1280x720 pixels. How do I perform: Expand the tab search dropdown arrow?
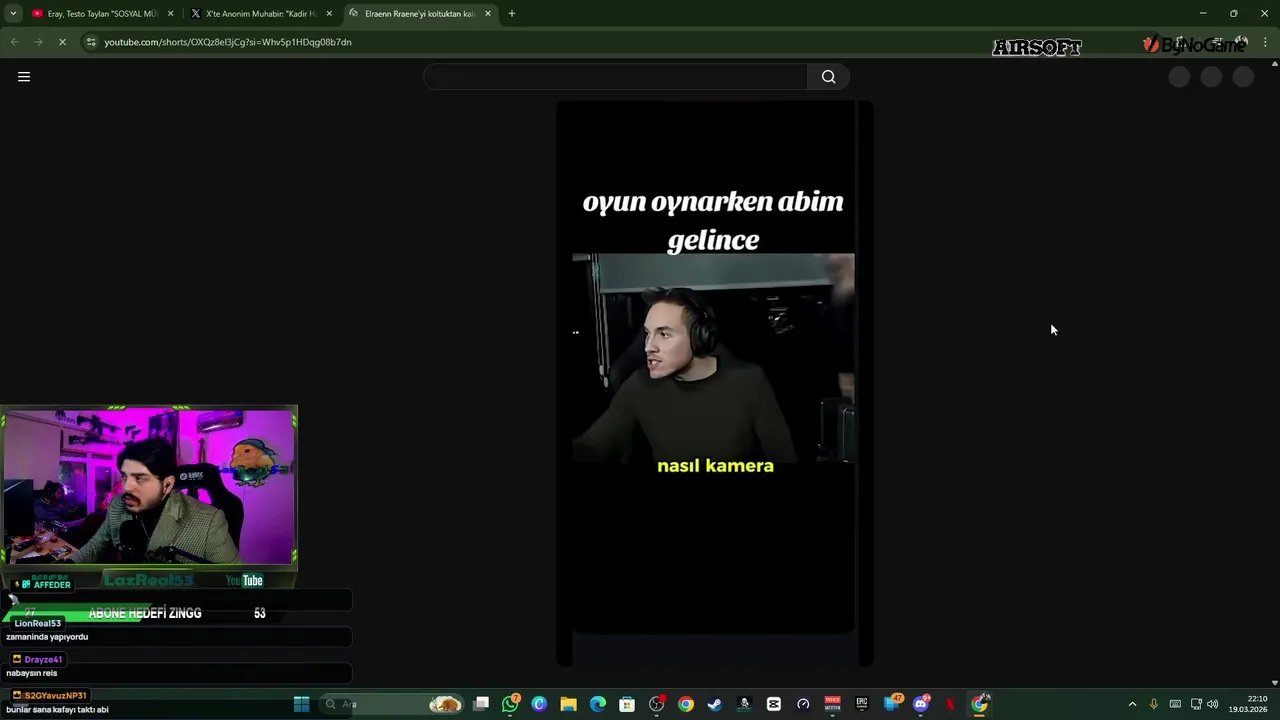click(13, 14)
